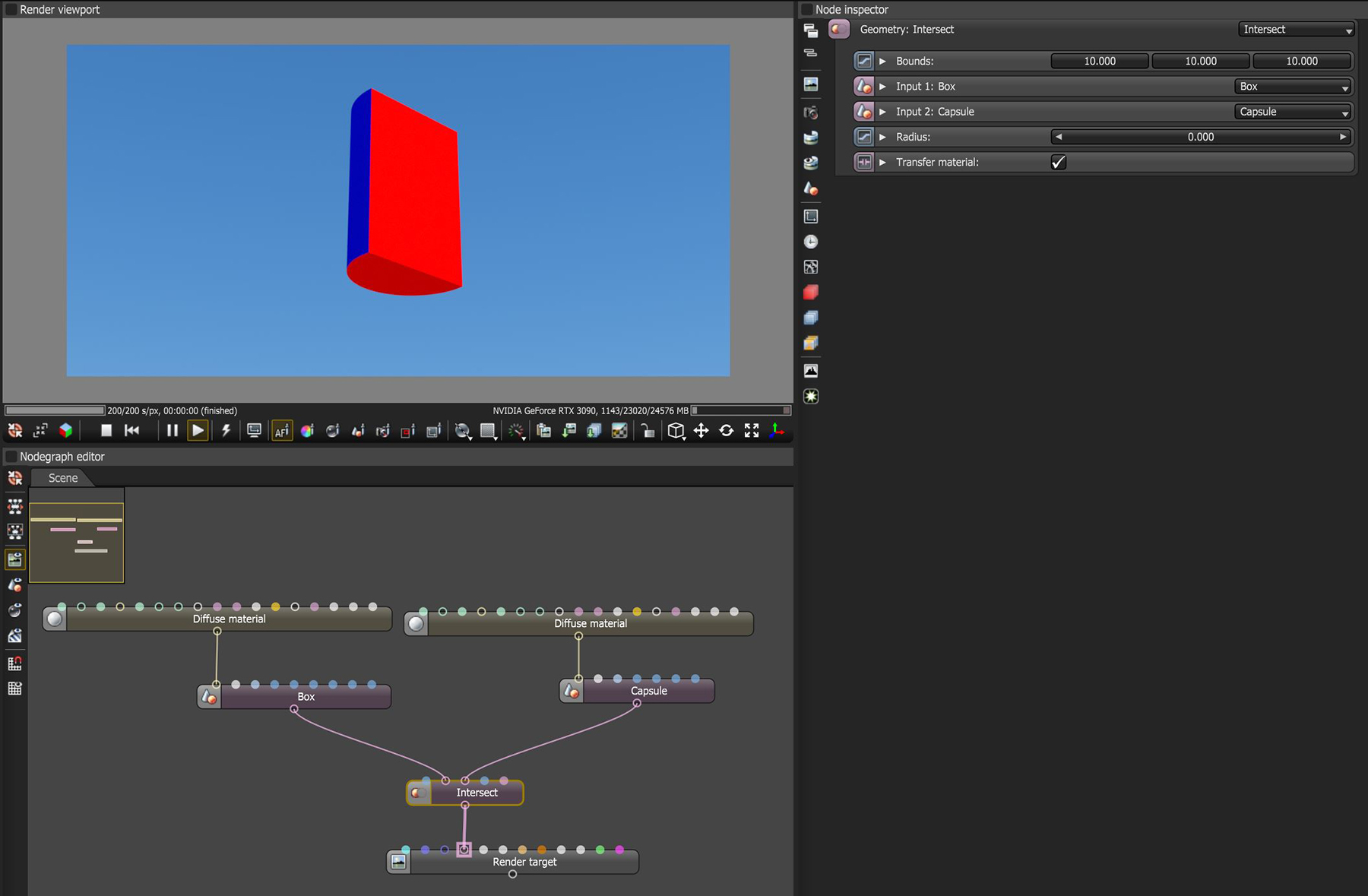Click the blue stacked cubes icon in inspector sidebar
The image size is (1368, 896).
[811, 318]
